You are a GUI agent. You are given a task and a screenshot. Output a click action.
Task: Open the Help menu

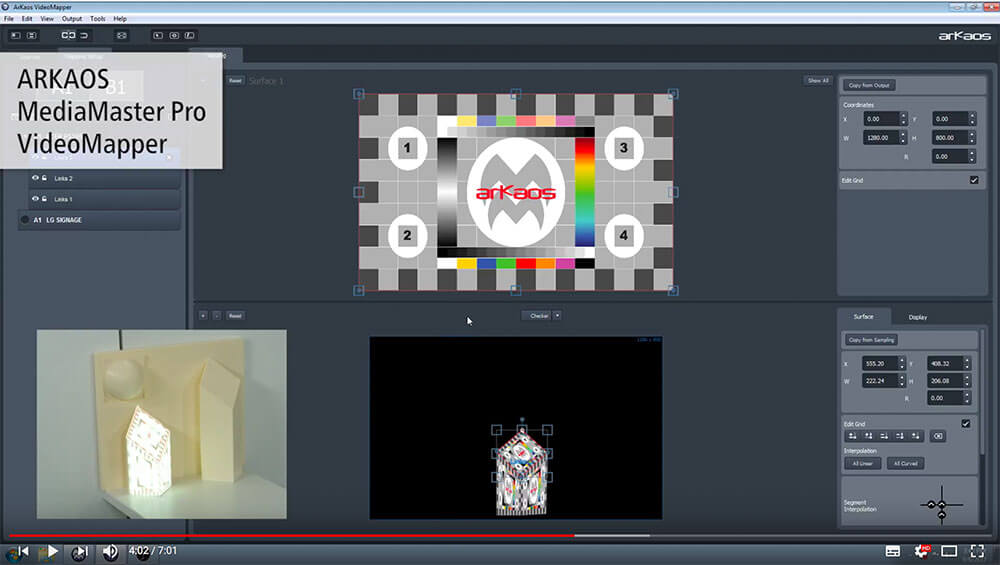tap(120, 18)
